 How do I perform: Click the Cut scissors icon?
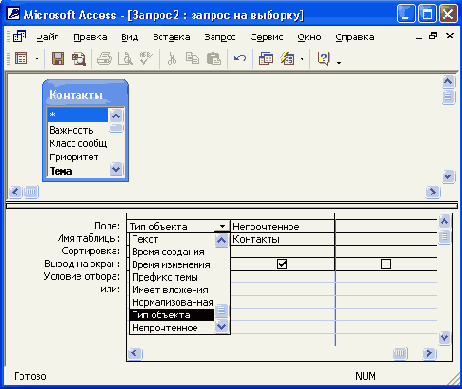[x=172, y=59]
